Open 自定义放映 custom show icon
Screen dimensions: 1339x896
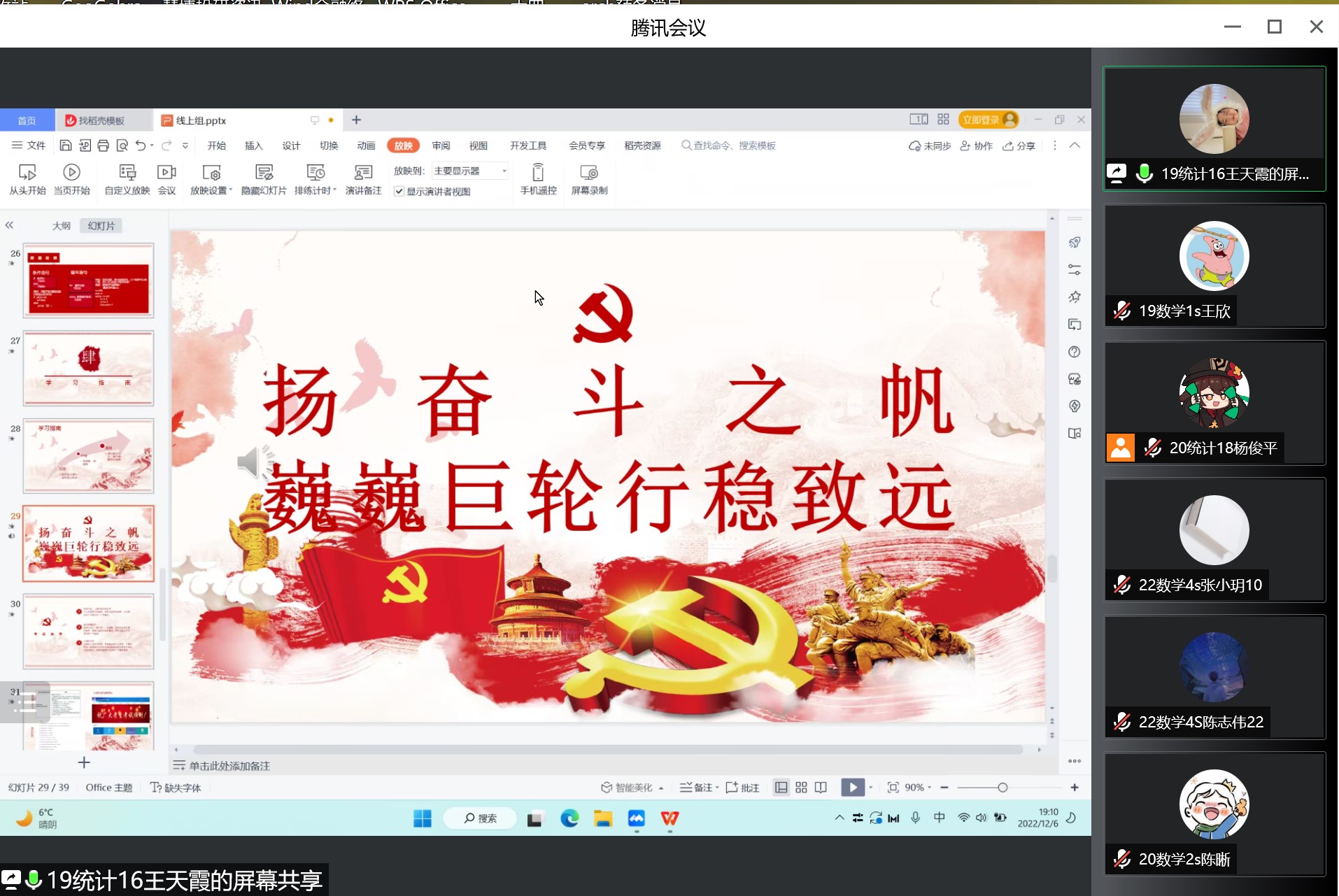click(127, 172)
